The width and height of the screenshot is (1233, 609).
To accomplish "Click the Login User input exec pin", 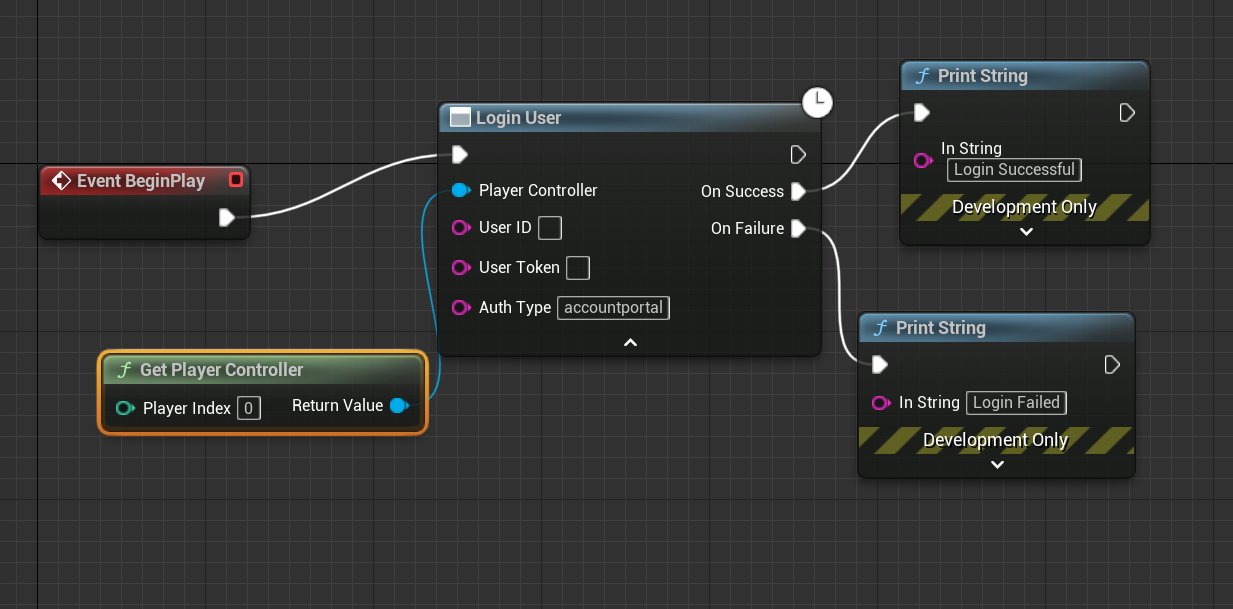I will tap(459, 154).
